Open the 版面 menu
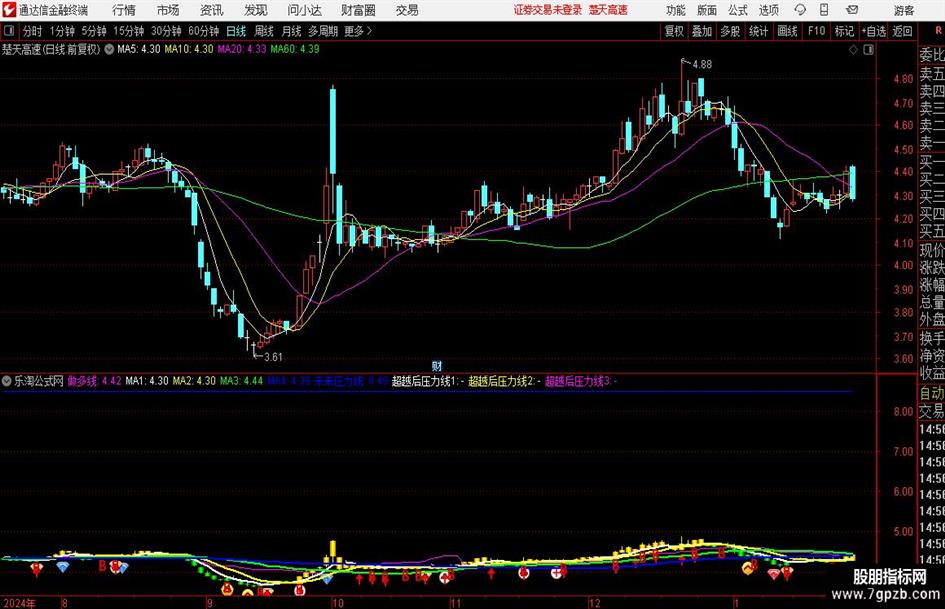This screenshot has height=609, width=945. [x=706, y=10]
